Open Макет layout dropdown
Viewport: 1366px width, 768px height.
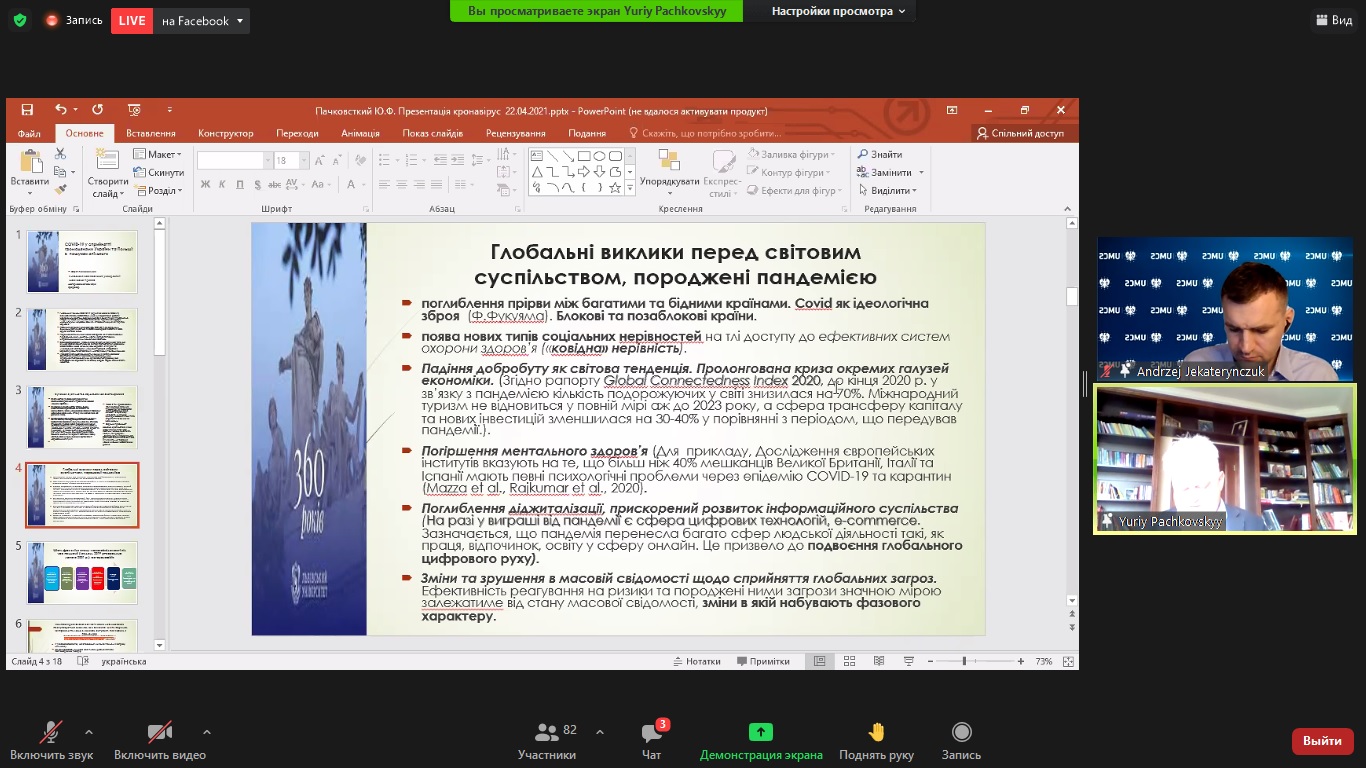(157, 154)
